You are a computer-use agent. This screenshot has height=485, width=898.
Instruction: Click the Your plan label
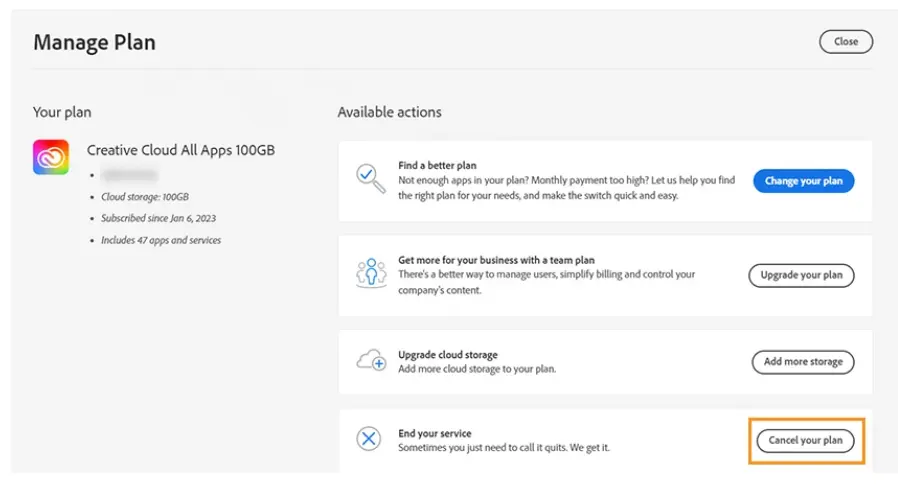pos(62,112)
